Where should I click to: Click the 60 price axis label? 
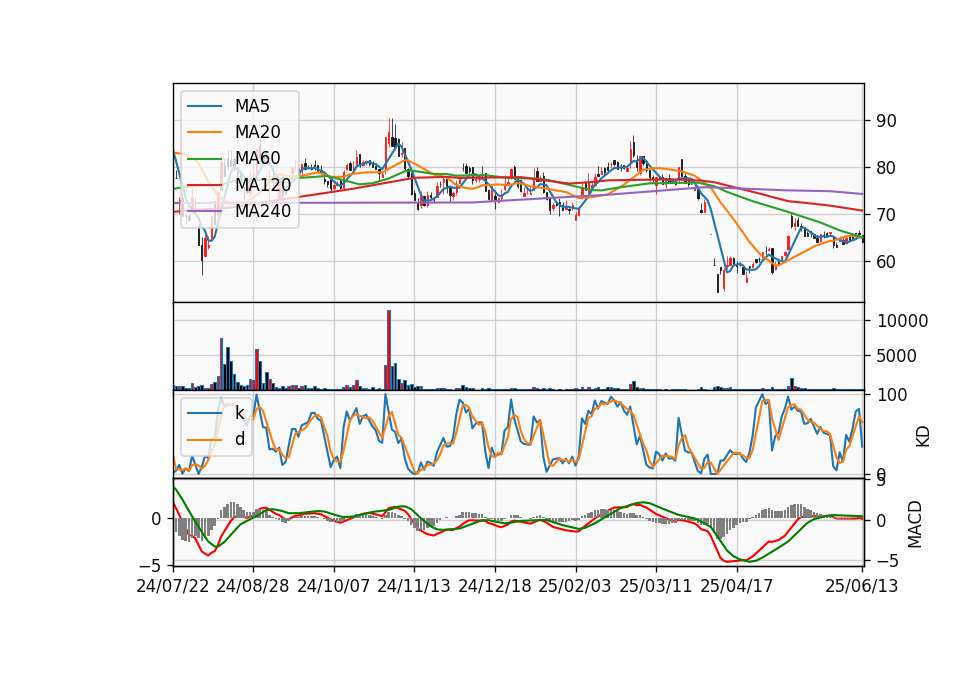(x=887, y=261)
